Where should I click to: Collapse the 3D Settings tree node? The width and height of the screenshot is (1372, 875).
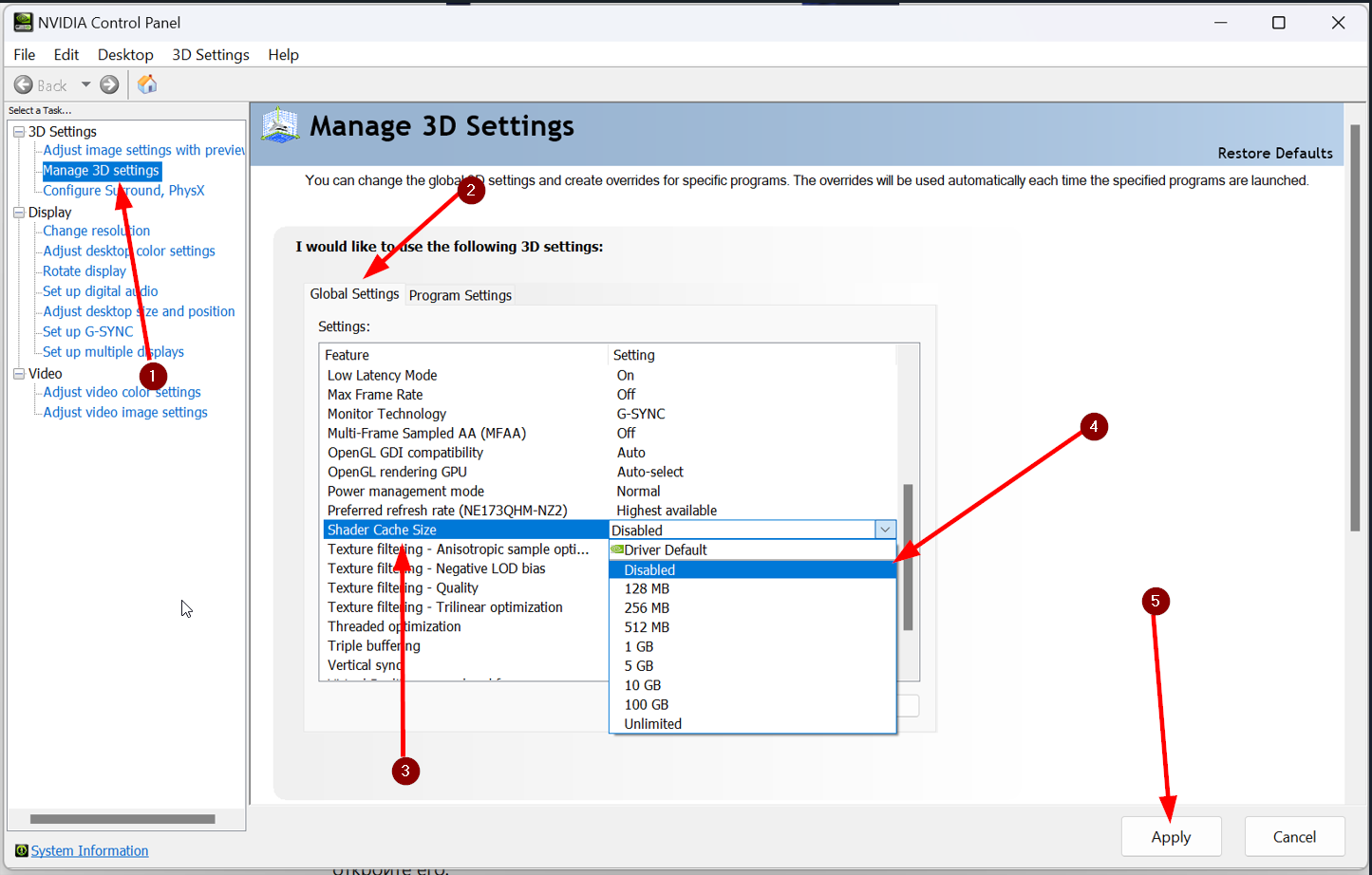coord(18,132)
